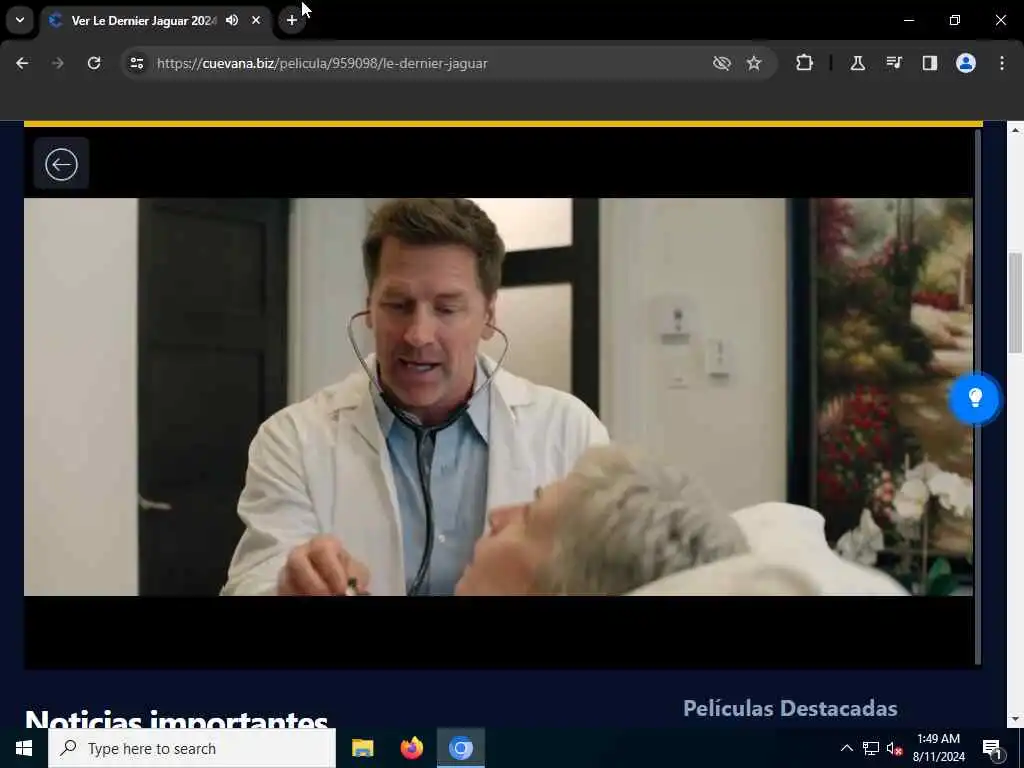The image size is (1024, 768).
Task: Click the video player inner scrollbar
Action: click(978, 396)
